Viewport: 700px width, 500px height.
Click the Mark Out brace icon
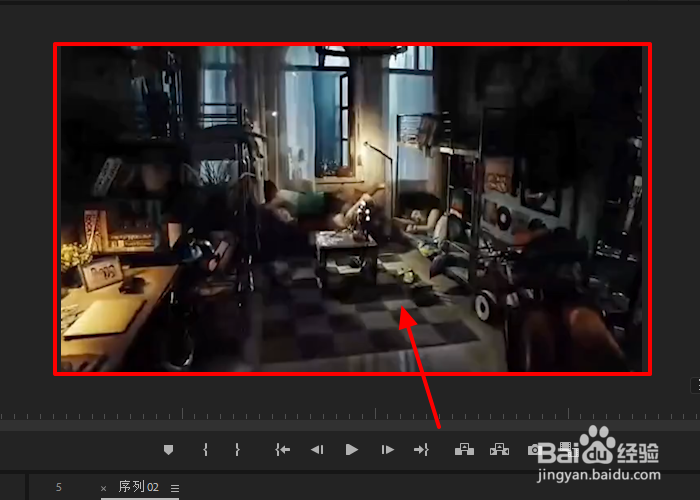tap(237, 450)
